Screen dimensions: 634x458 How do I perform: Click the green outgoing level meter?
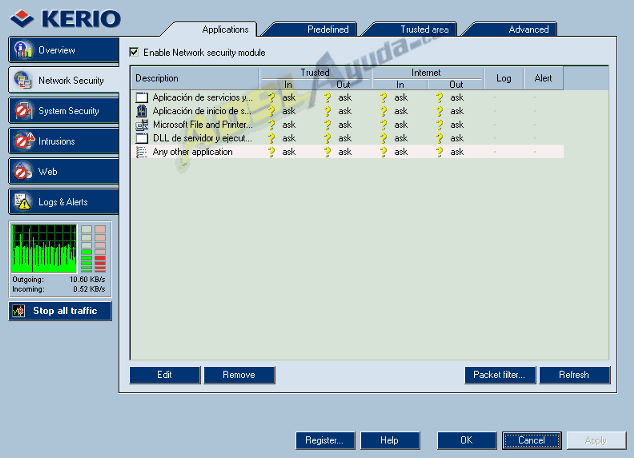87,249
